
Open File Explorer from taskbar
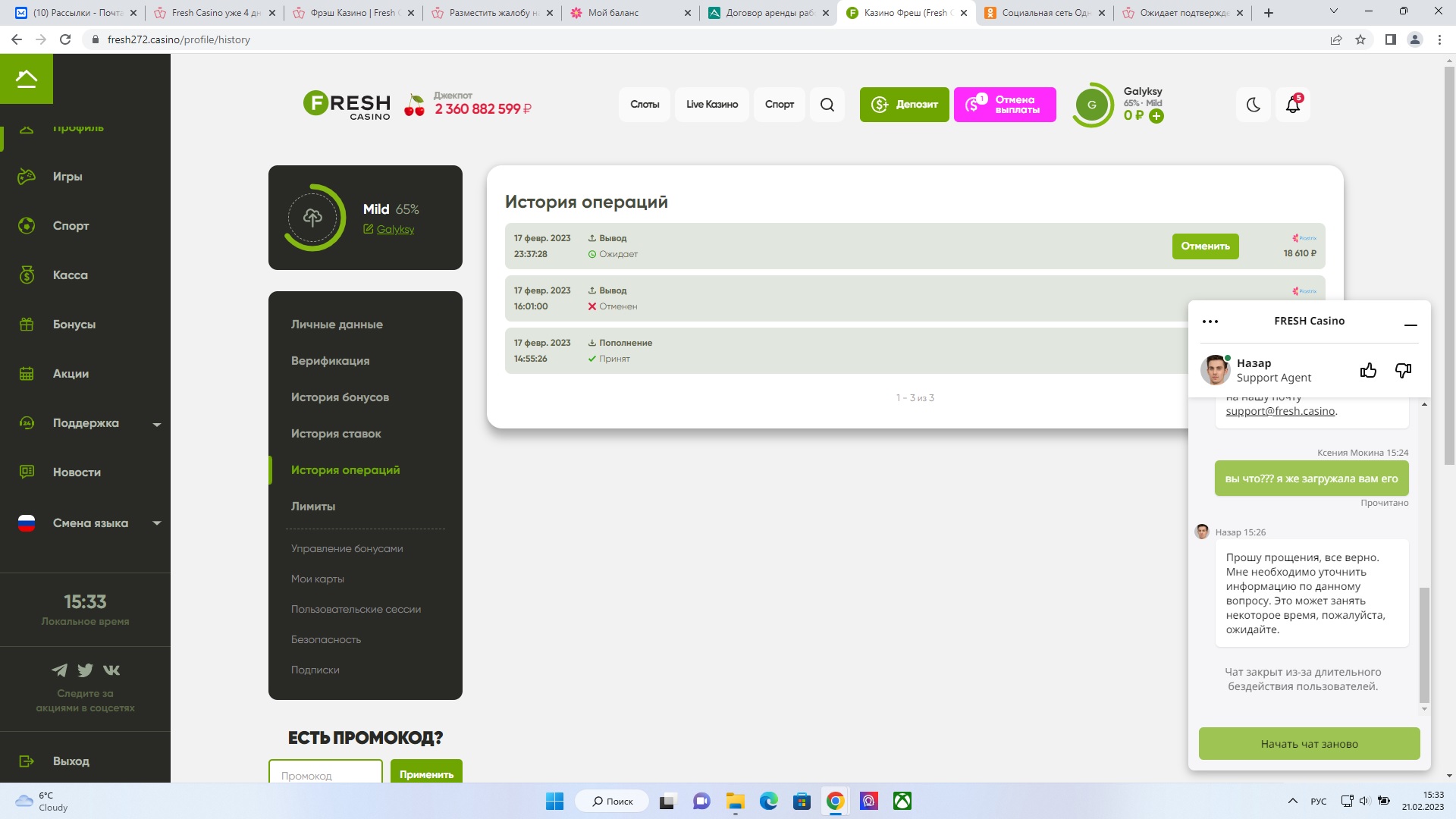(x=735, y=801)
